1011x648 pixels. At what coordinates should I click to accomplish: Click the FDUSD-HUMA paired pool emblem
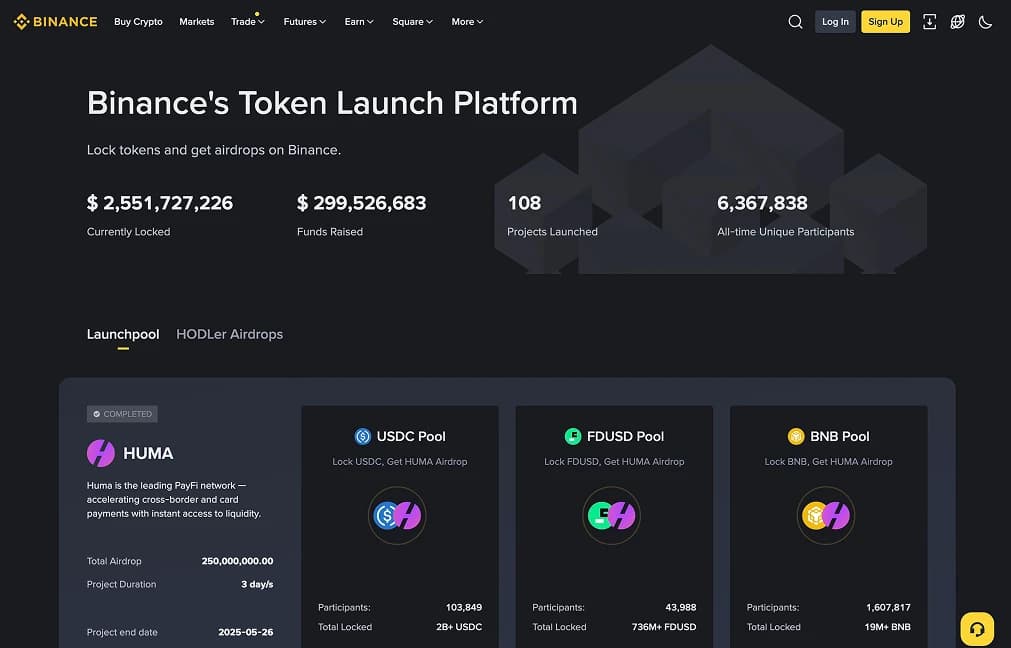(x=611, y=515)
